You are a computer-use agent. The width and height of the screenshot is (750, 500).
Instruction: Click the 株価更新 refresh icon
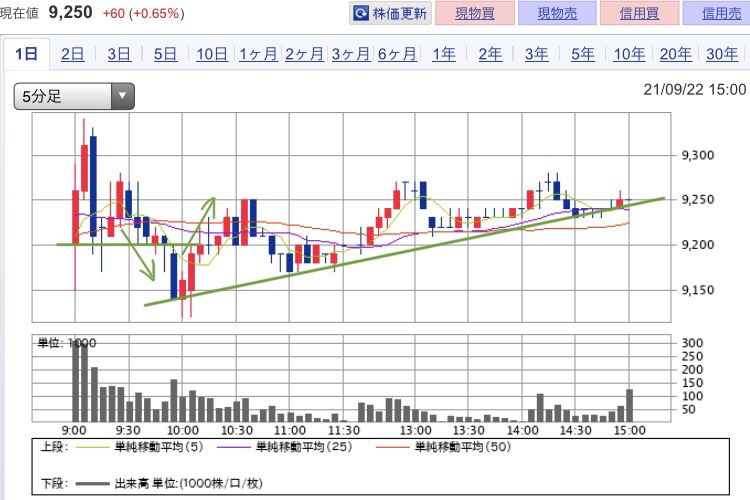coord(361,13)
